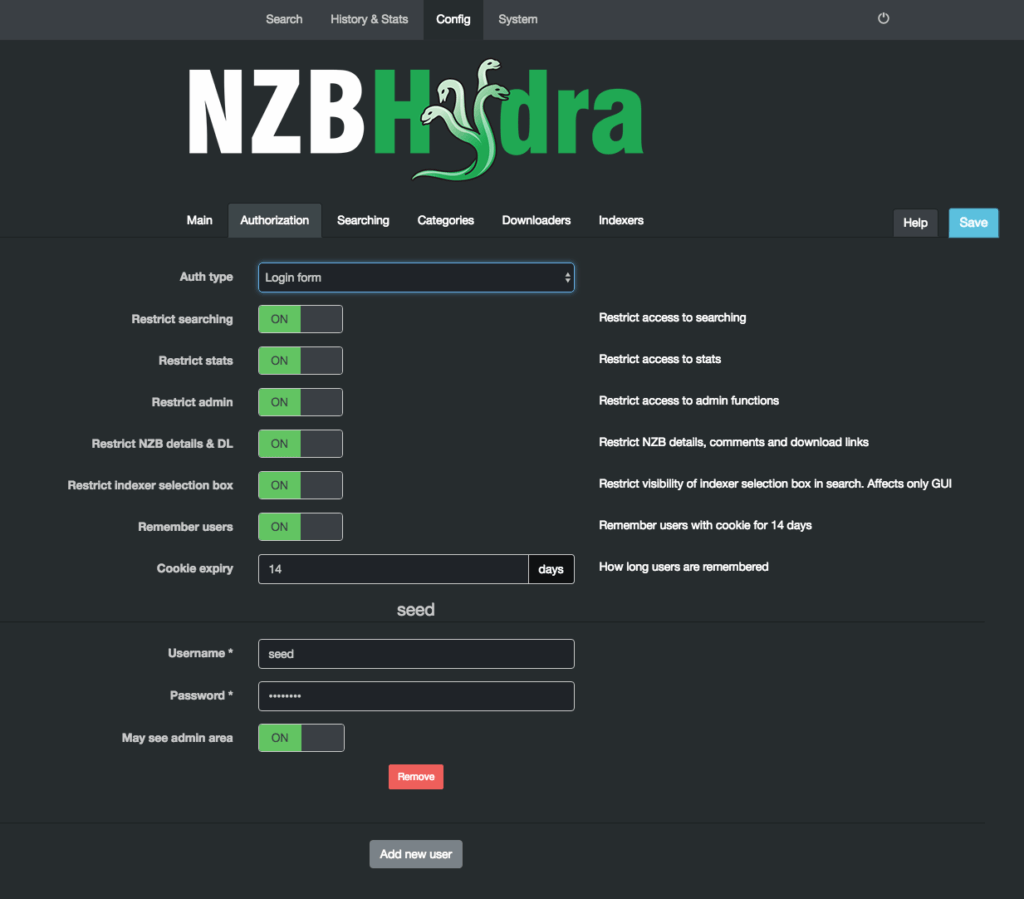Open the System menu item
Screen dimensions: 1024x899
[x=518, y=19]
